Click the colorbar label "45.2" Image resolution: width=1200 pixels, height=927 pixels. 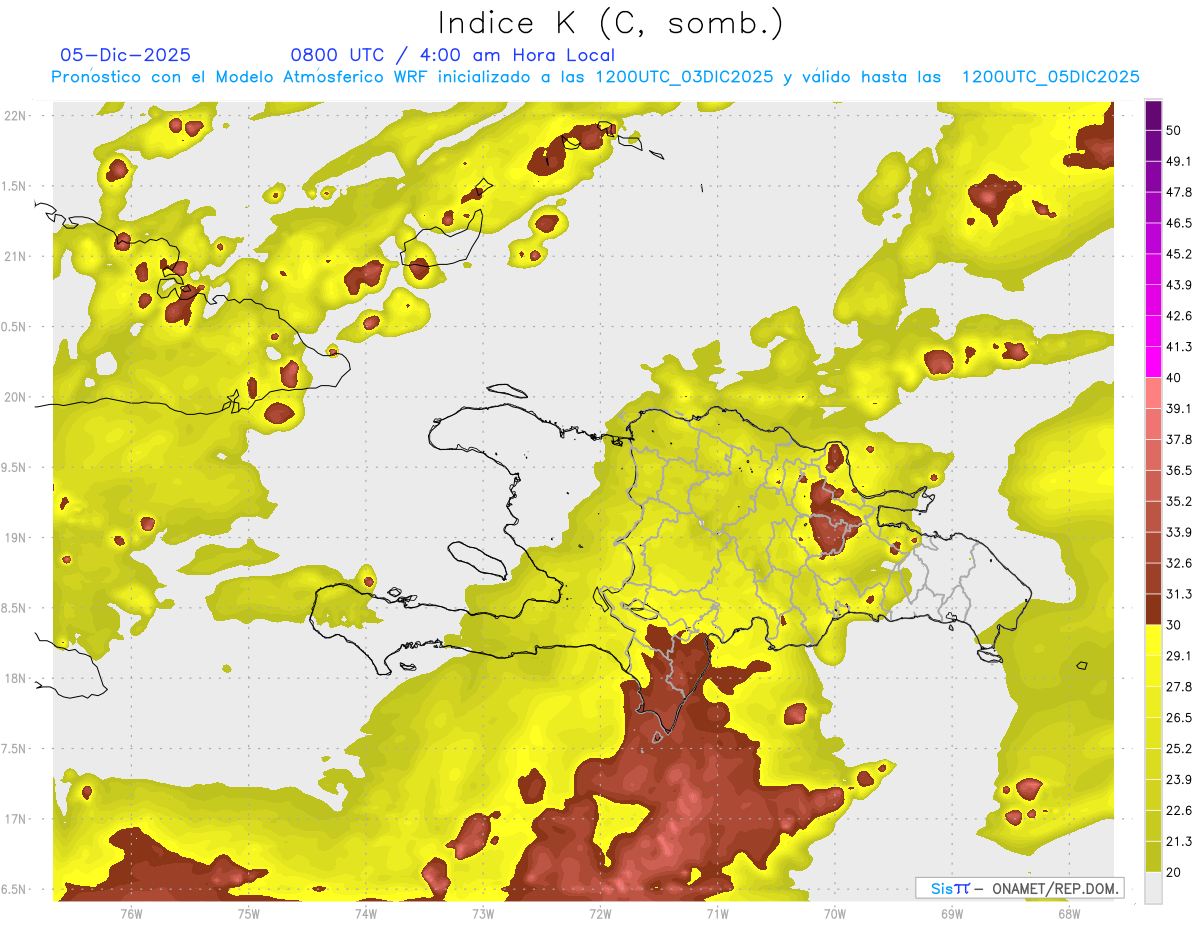[1179, 254]
